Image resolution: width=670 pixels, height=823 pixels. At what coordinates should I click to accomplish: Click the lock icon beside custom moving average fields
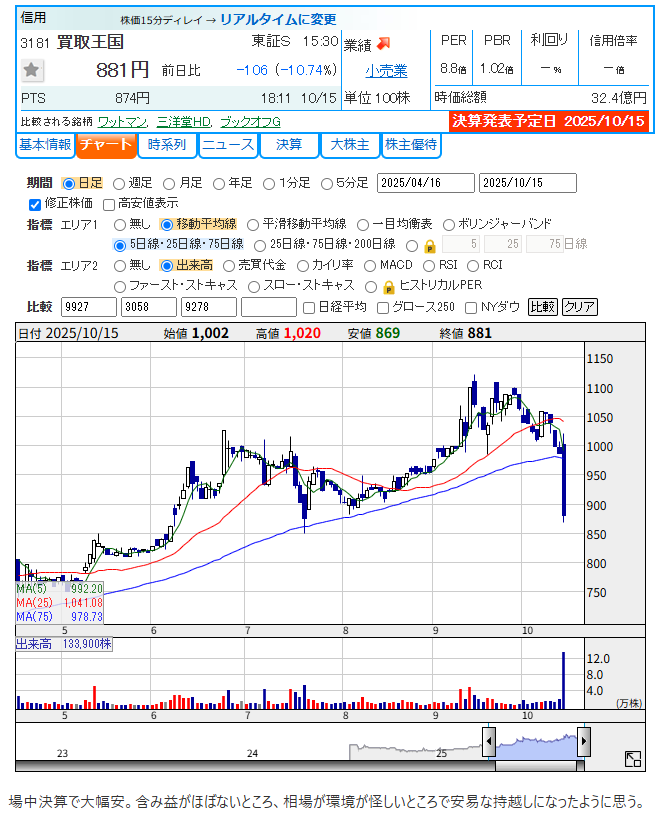pyautogui.click(x=430, y=246)
